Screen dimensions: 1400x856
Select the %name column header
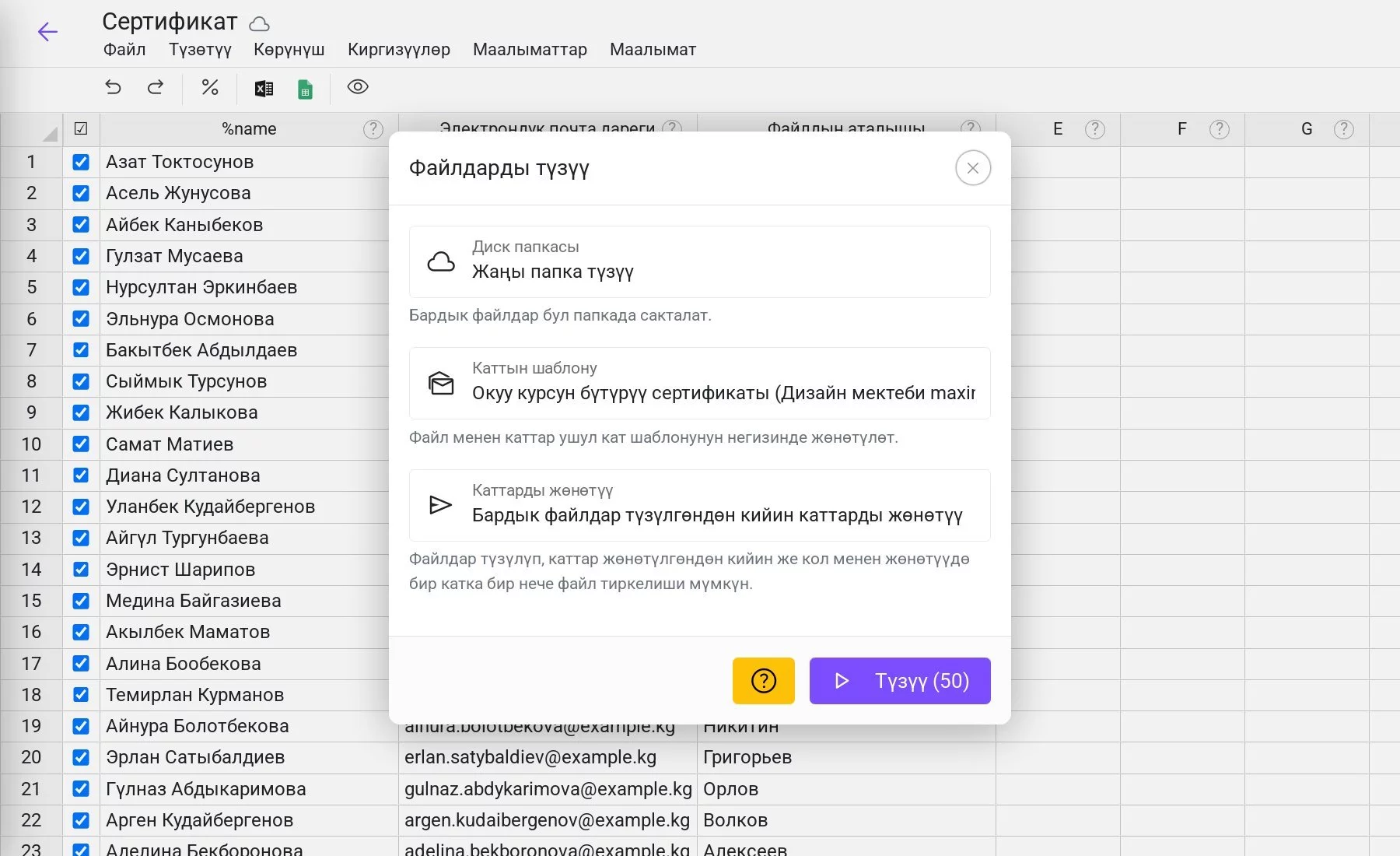point(249,129)
